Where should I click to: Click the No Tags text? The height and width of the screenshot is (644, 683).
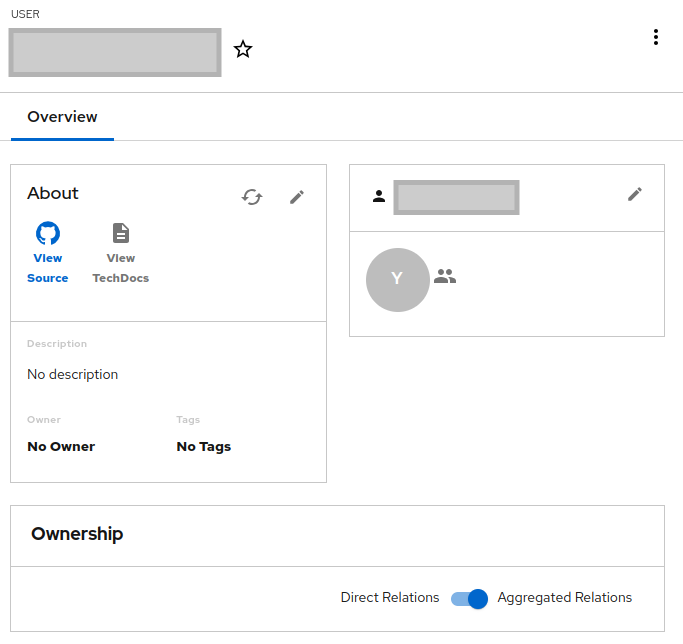click(203, 447)
